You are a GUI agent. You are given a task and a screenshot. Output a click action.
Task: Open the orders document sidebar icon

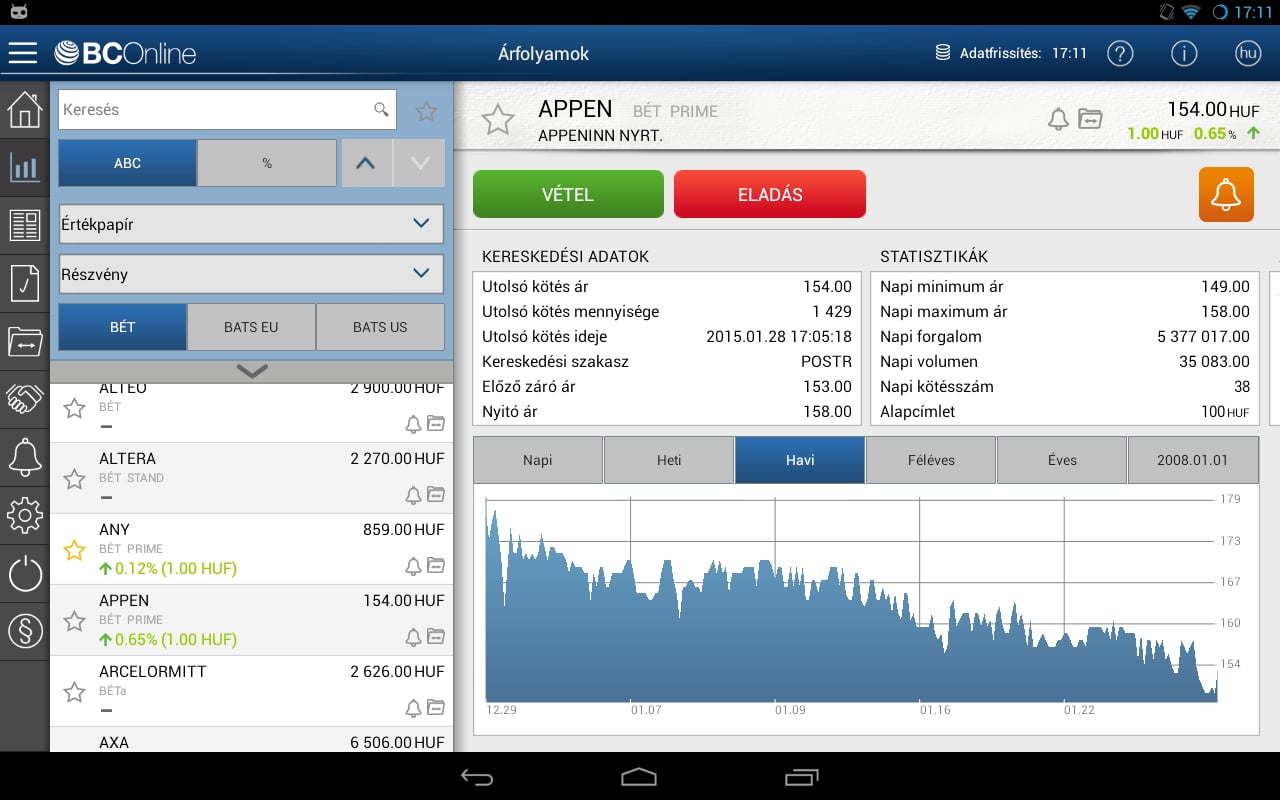24,283
